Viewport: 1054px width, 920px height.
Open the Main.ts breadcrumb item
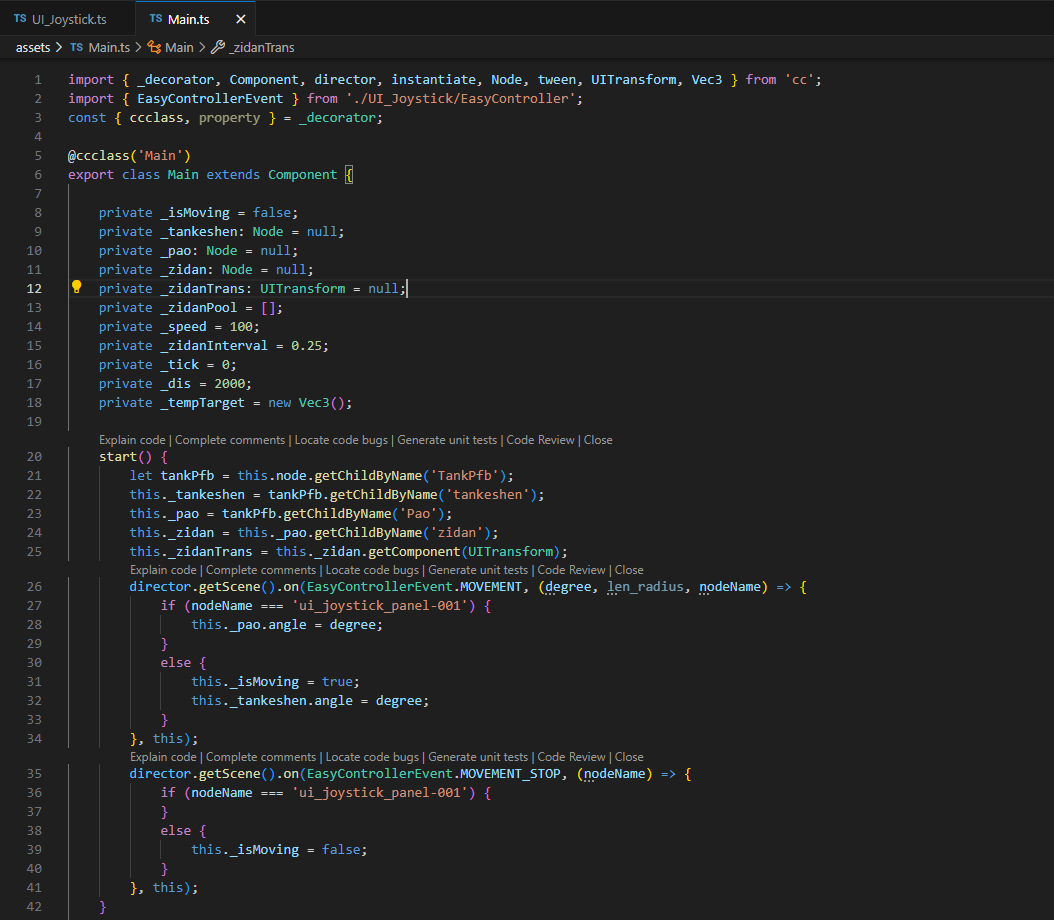click(x=109, y=47)
